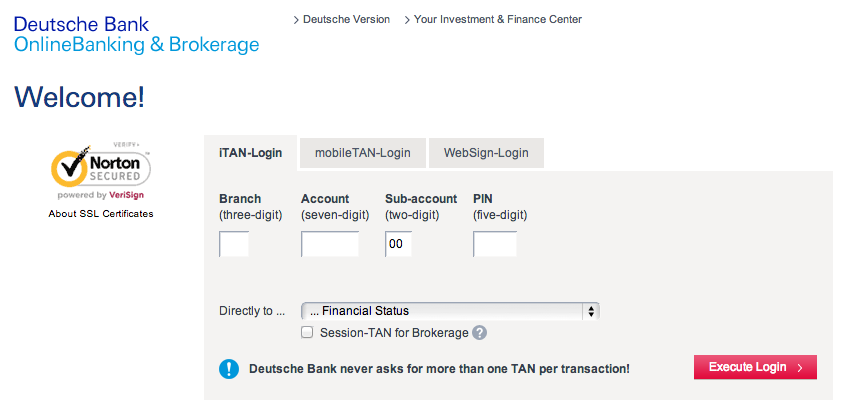Screen dimensions: 842x418
Task: Open the Deutsche Version link
Action: pyautogui.click(x=346, y=19)
